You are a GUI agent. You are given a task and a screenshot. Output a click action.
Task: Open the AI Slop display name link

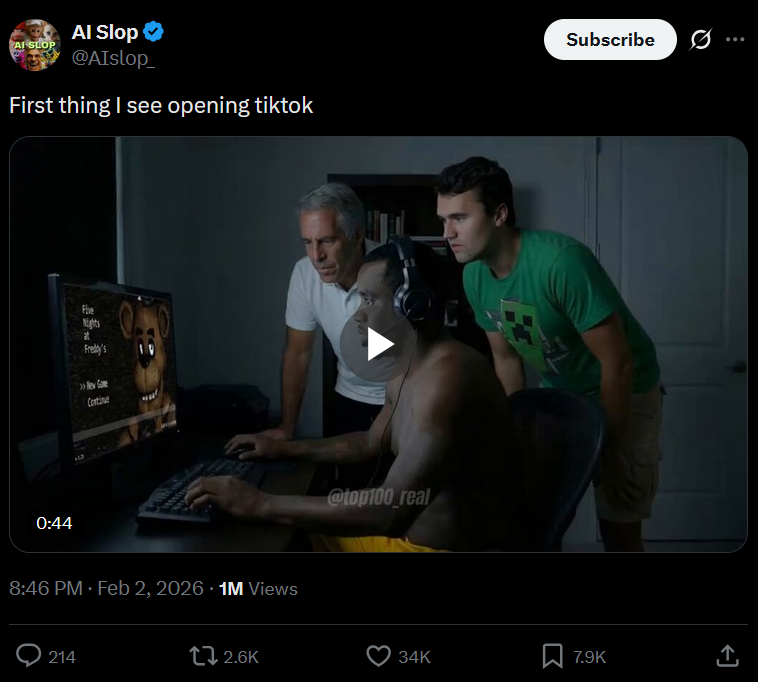pos(105,32)
